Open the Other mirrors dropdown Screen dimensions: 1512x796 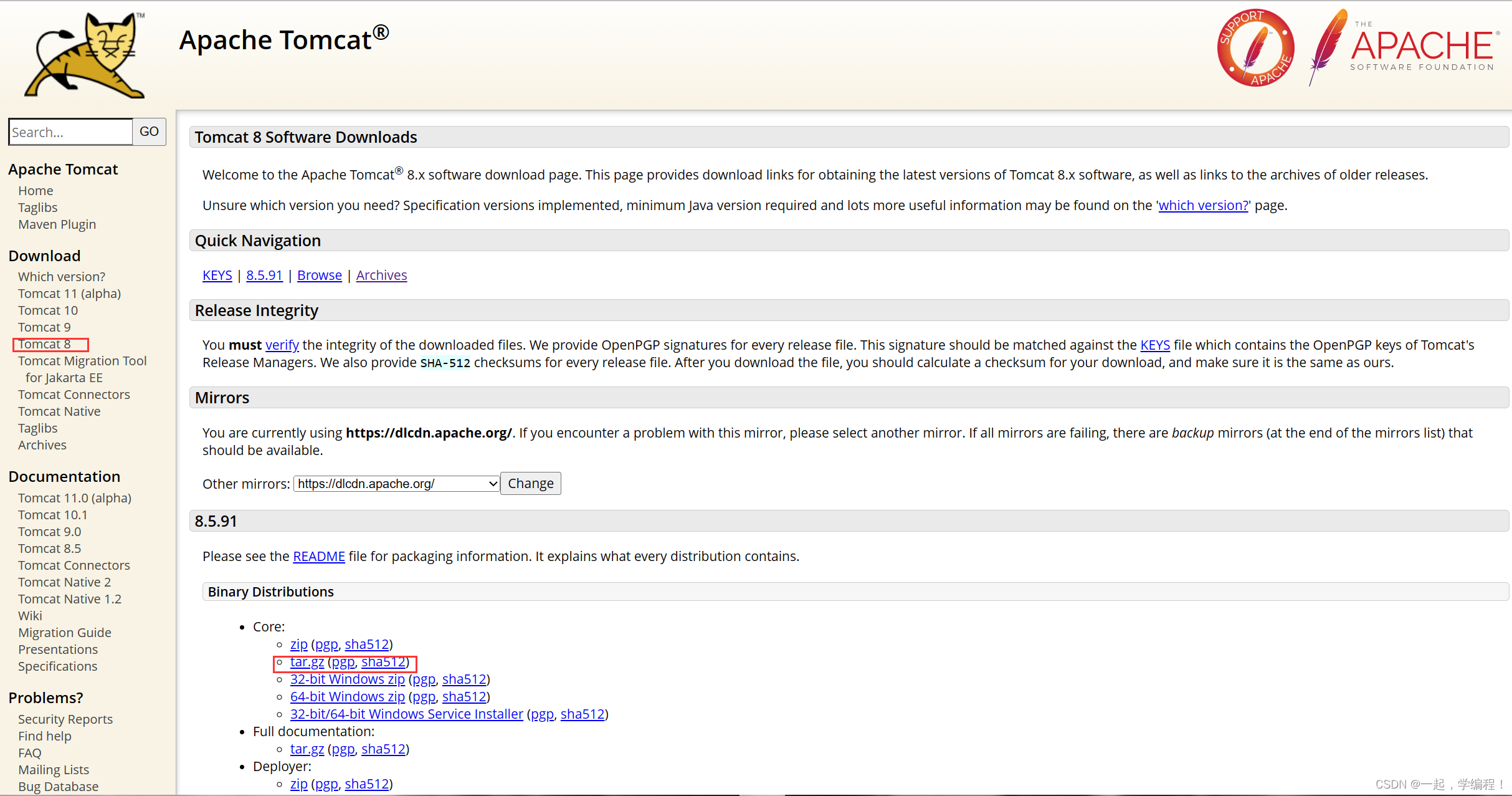click(x=396, y=483)
